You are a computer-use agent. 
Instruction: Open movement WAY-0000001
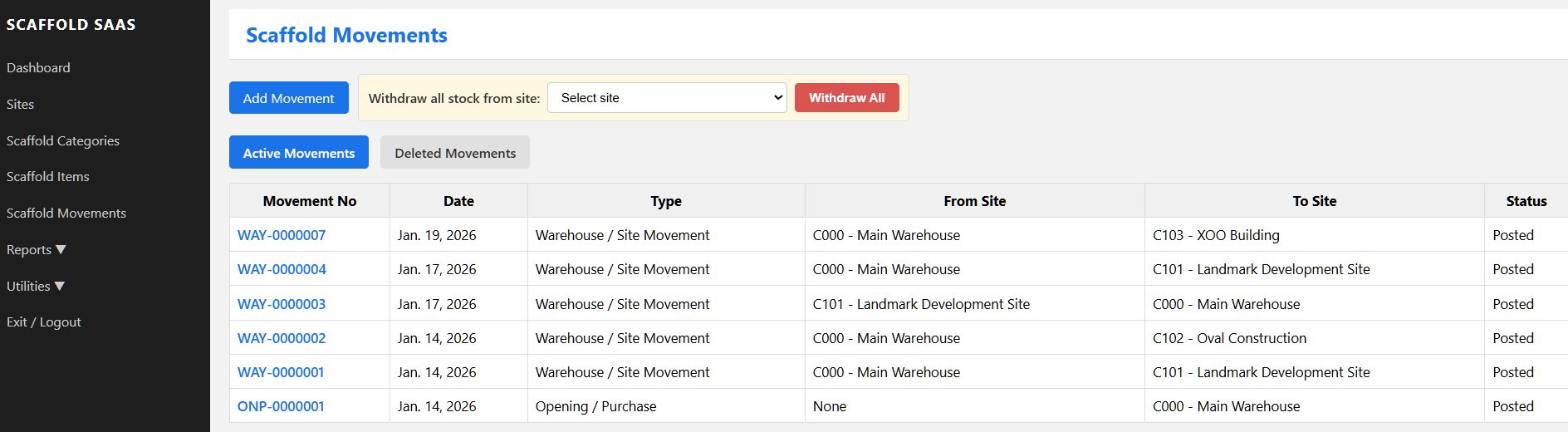[x=281, y=372]
